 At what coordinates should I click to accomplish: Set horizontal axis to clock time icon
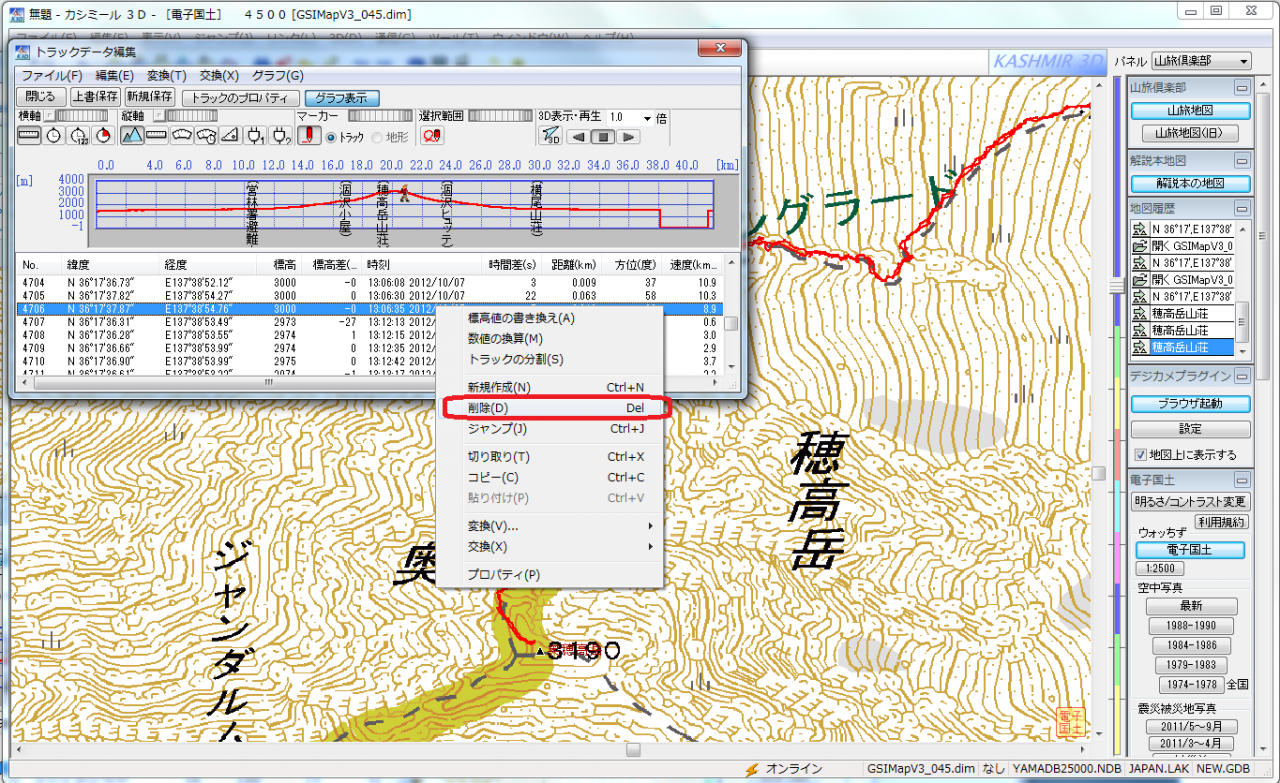coord(53,136)
